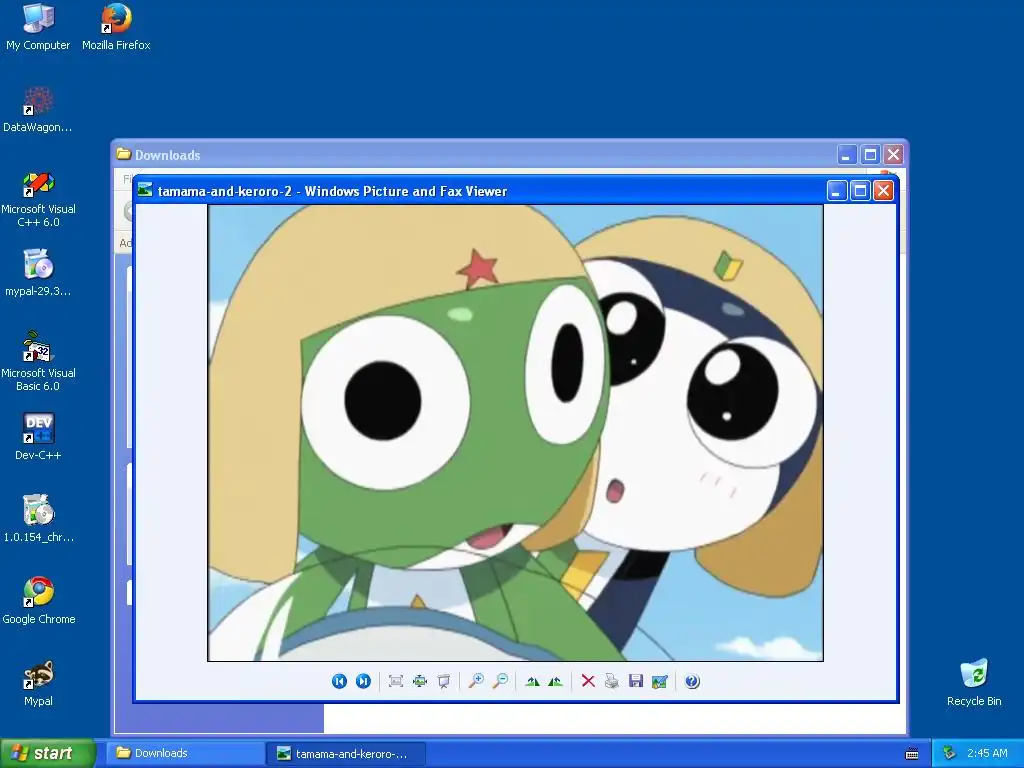Click the Safely Remove Hardware tray icon
Image resolution: width=1024 pixels, height=768 pixels.
coord(949,753)
